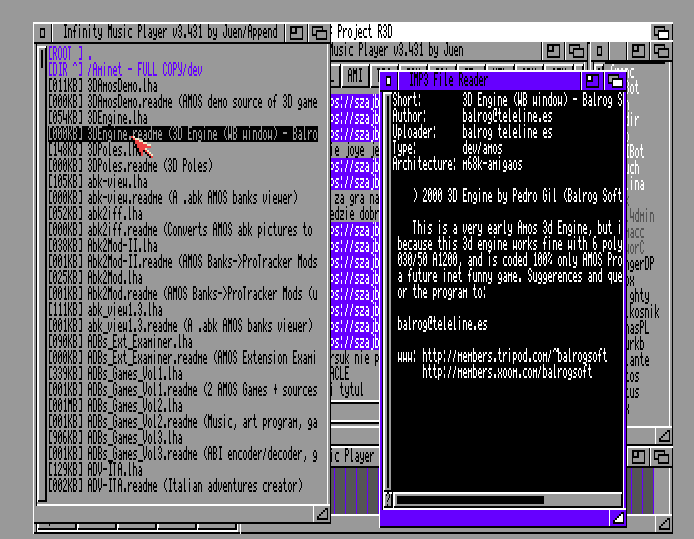Close the IMP3 File Reader window
The width and height of the screenshot is (694, 539).
tap(389, 81)
